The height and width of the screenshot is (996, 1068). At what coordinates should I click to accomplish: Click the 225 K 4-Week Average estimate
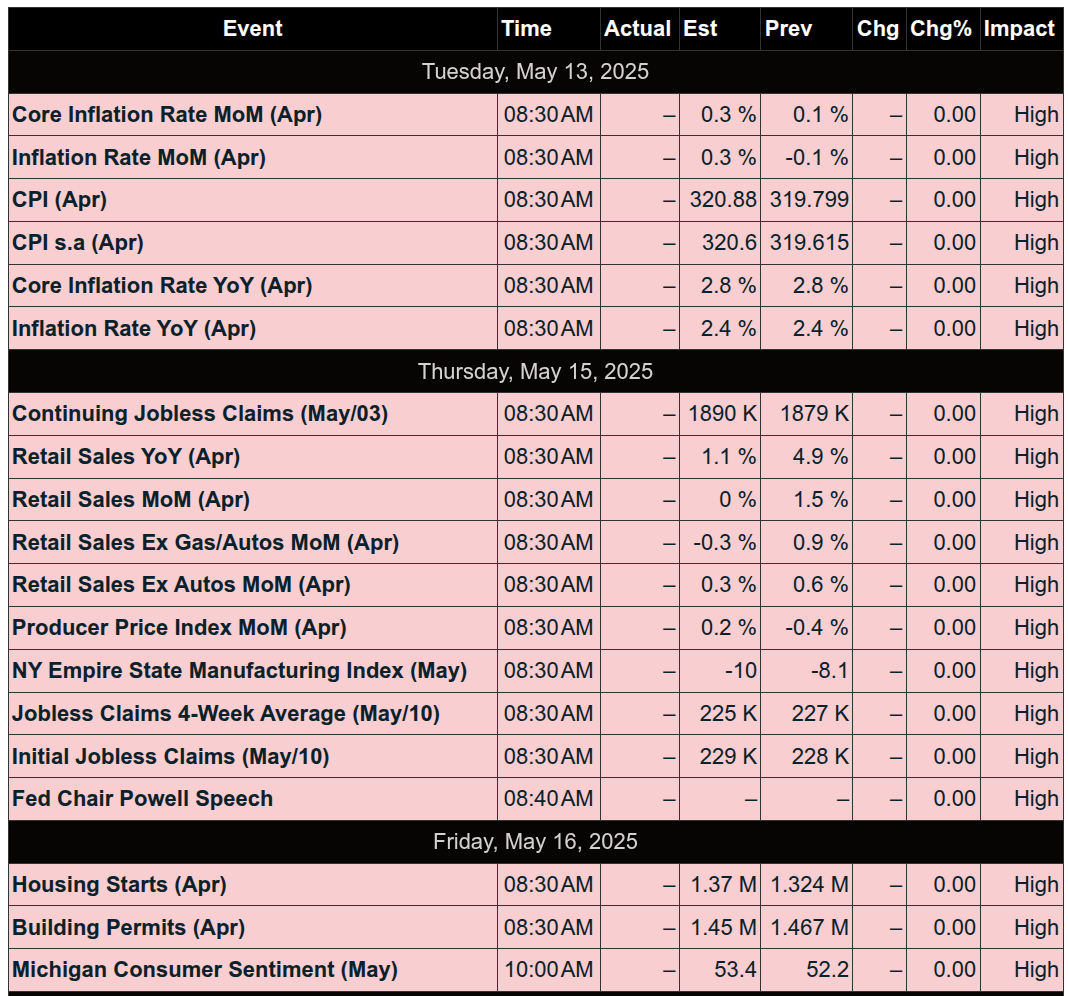point(728,713)
